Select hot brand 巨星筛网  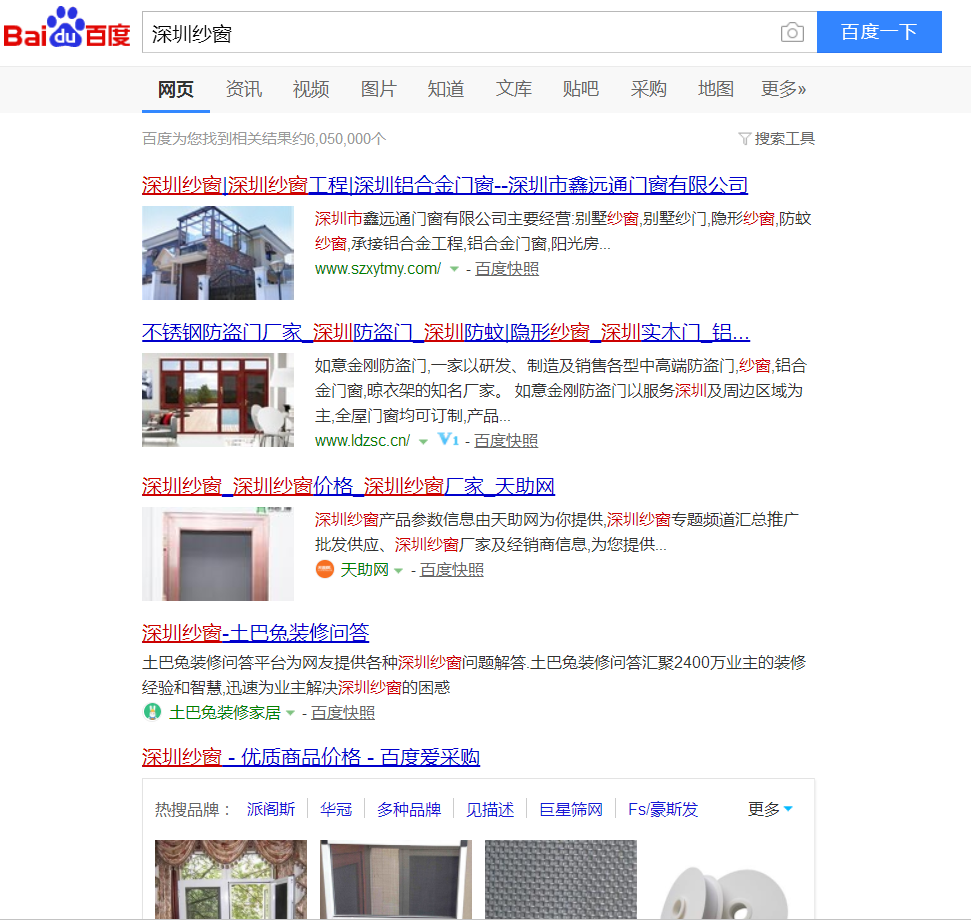click(571, 810)
